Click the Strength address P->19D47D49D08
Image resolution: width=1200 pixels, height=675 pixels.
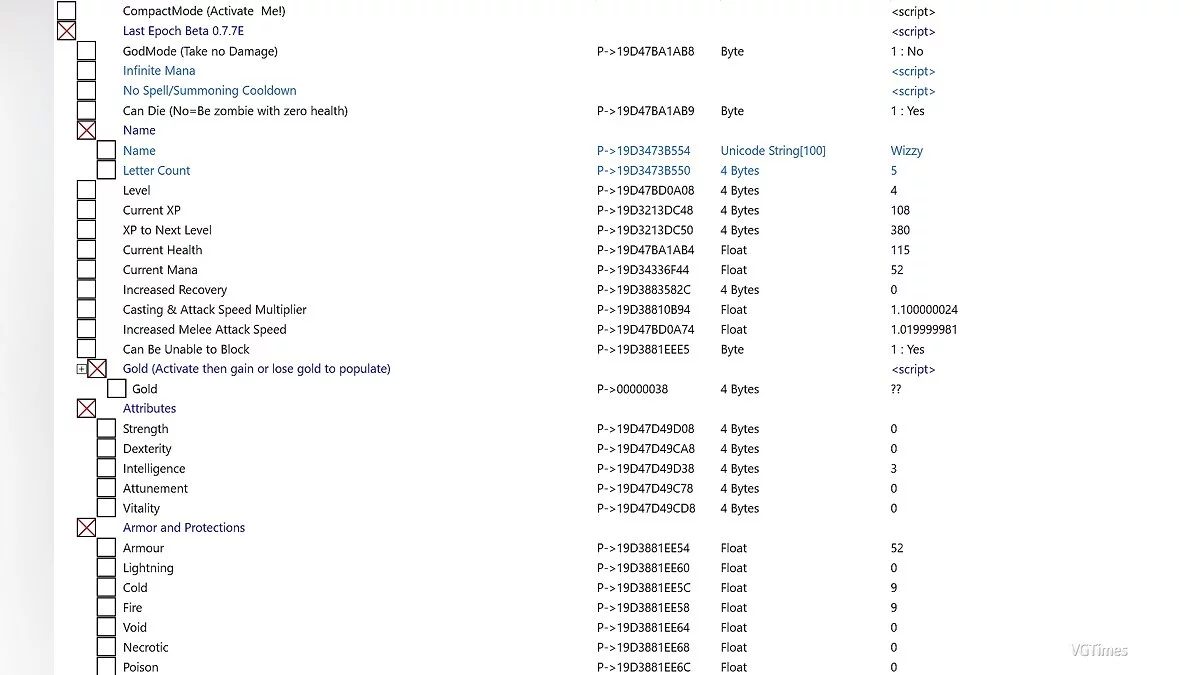645,429
